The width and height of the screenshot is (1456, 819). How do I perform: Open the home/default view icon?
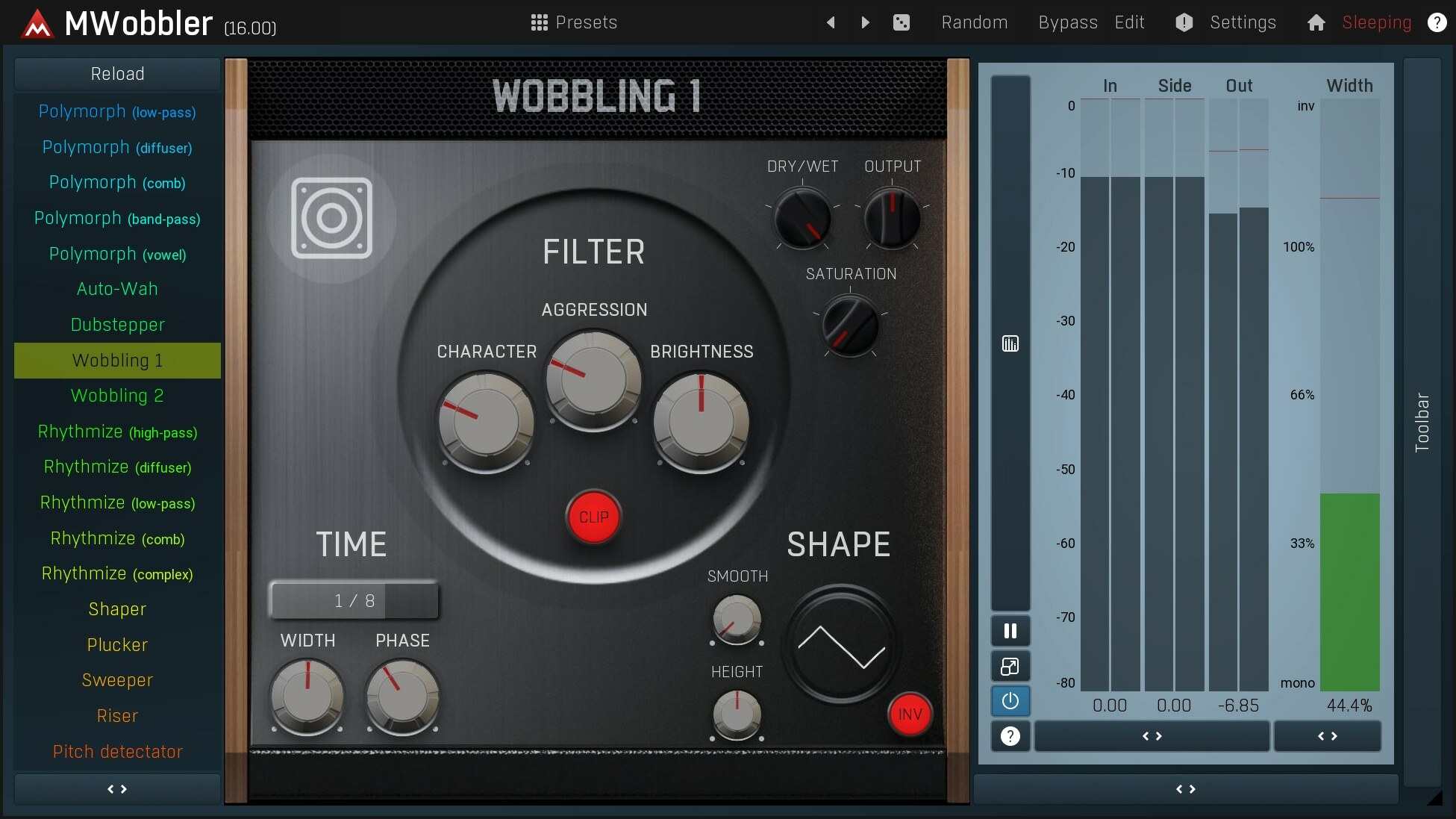click(x=1316, y=22)
